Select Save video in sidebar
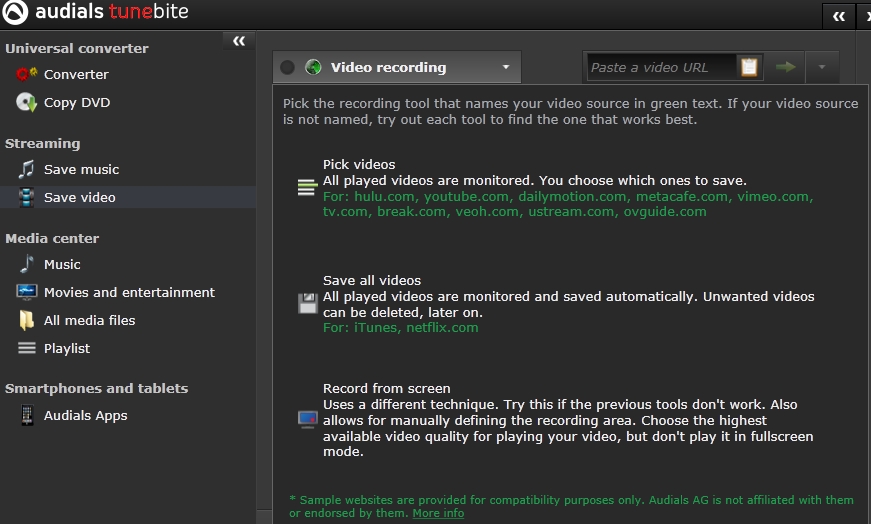 (x=128, y=197)
